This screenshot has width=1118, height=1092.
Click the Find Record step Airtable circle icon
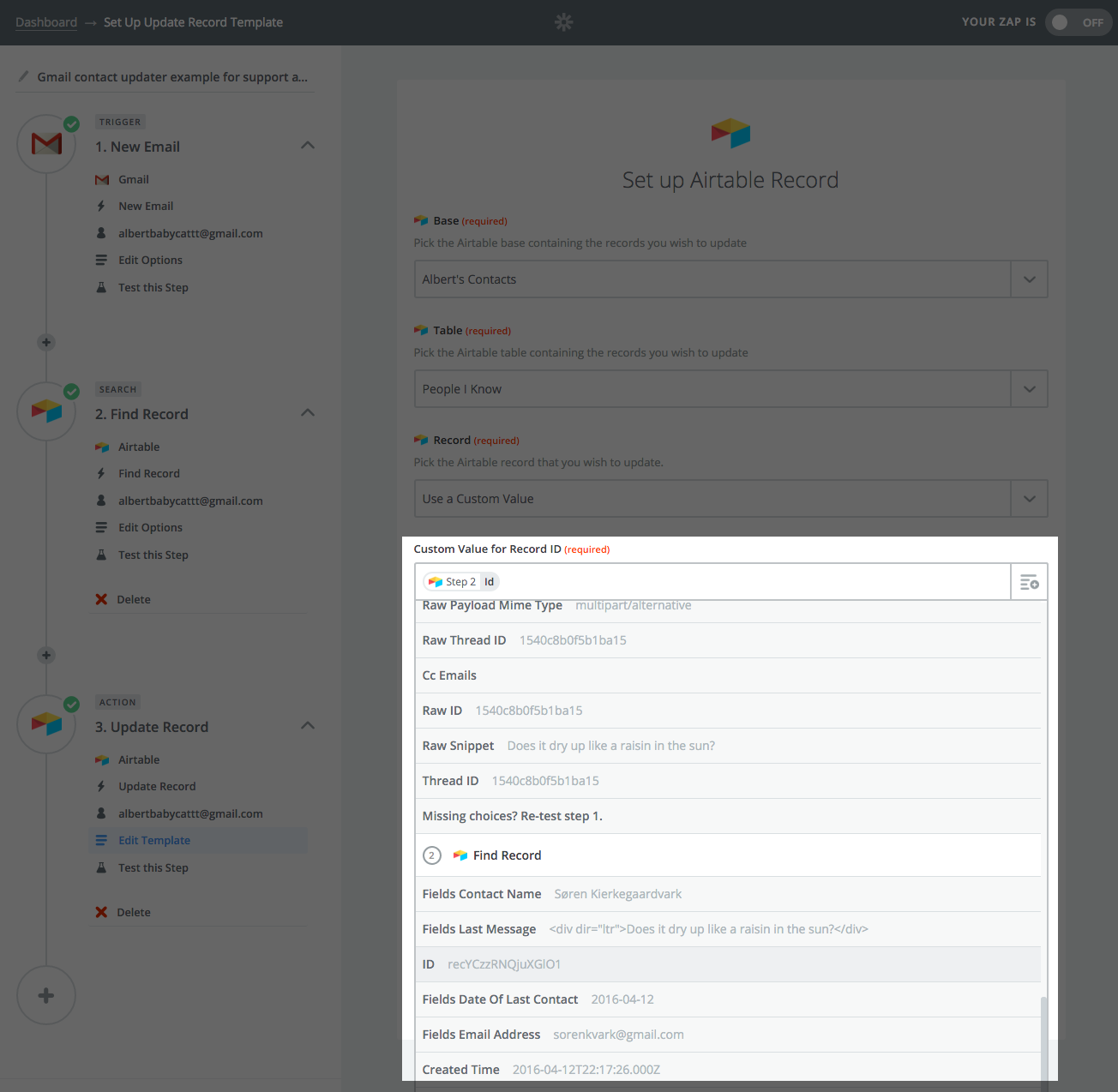(46, 411)
